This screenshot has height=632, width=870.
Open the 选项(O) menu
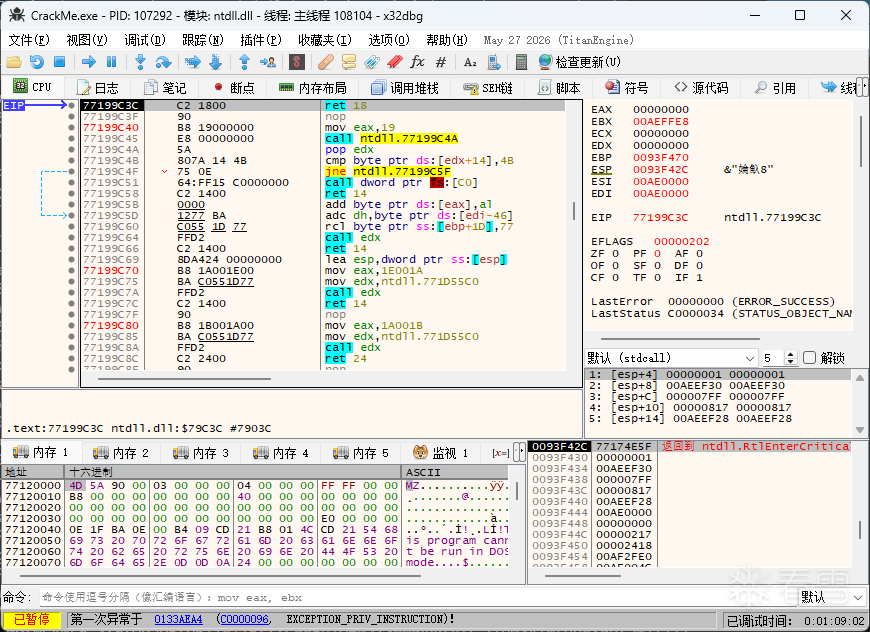(x=389, y=40)
